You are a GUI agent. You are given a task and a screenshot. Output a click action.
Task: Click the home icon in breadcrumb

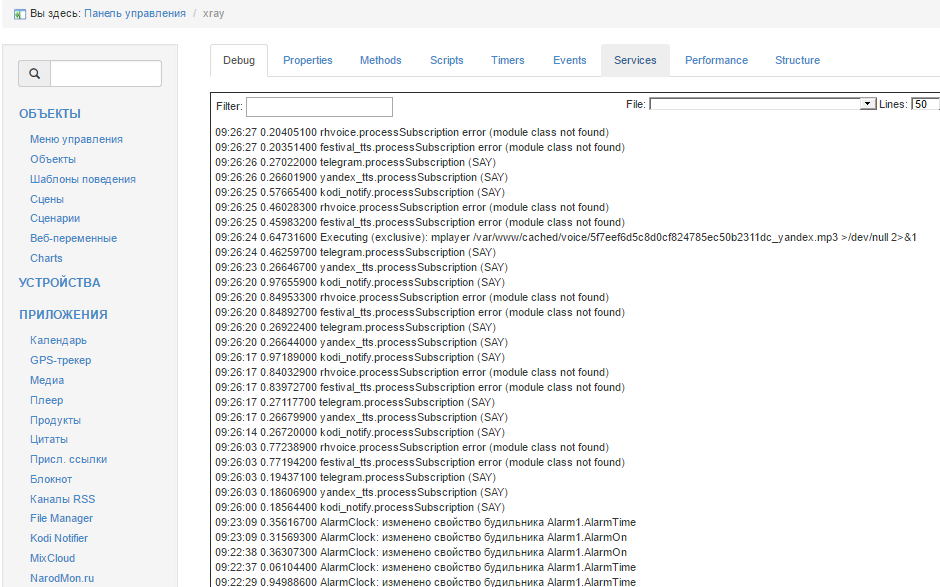[19, 14]
